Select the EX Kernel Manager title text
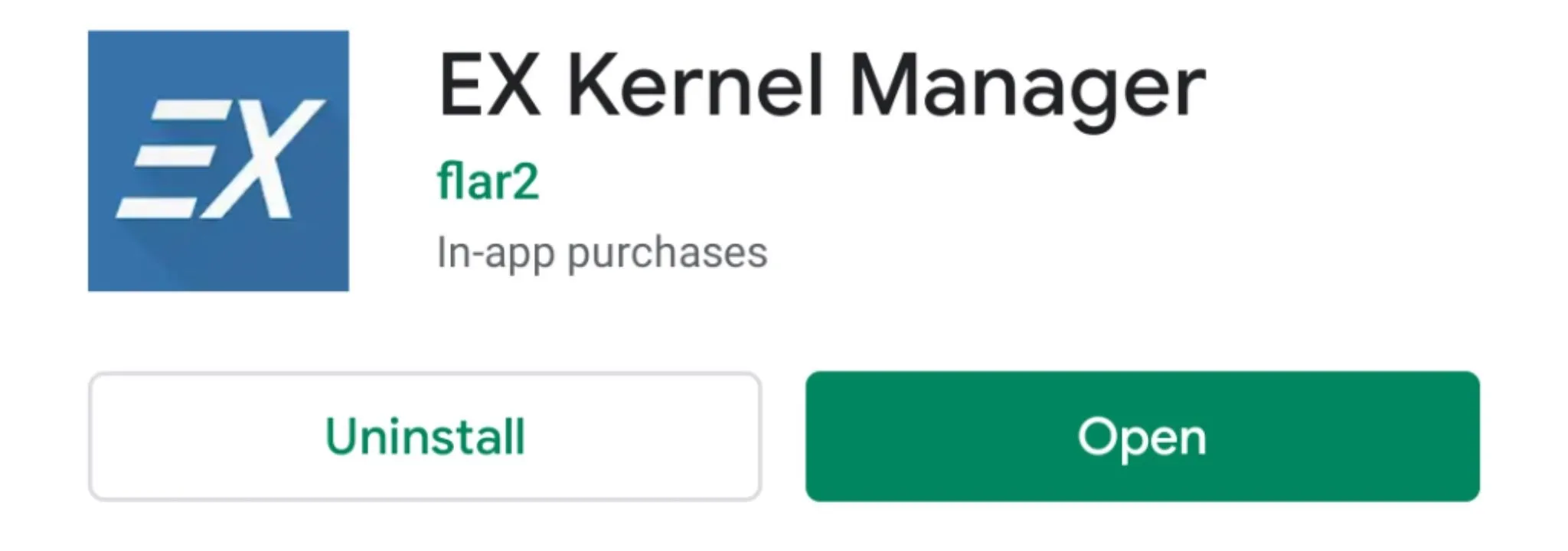 (822, 86)
